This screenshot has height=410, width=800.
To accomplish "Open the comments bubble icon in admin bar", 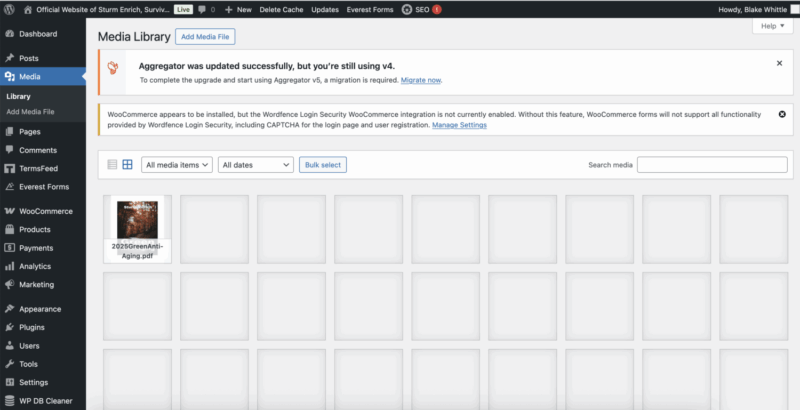I will pos(204,9).
